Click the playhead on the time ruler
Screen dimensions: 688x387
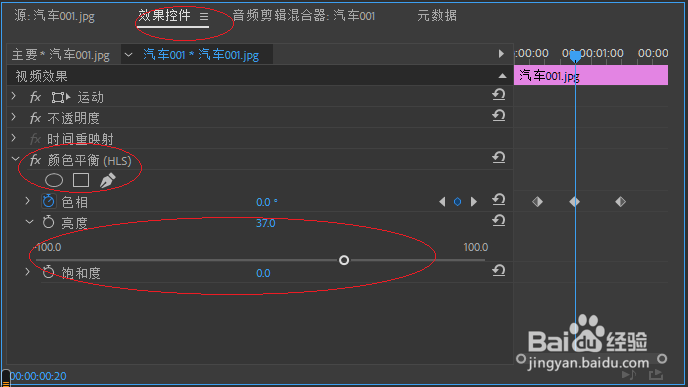click(575, 56)
